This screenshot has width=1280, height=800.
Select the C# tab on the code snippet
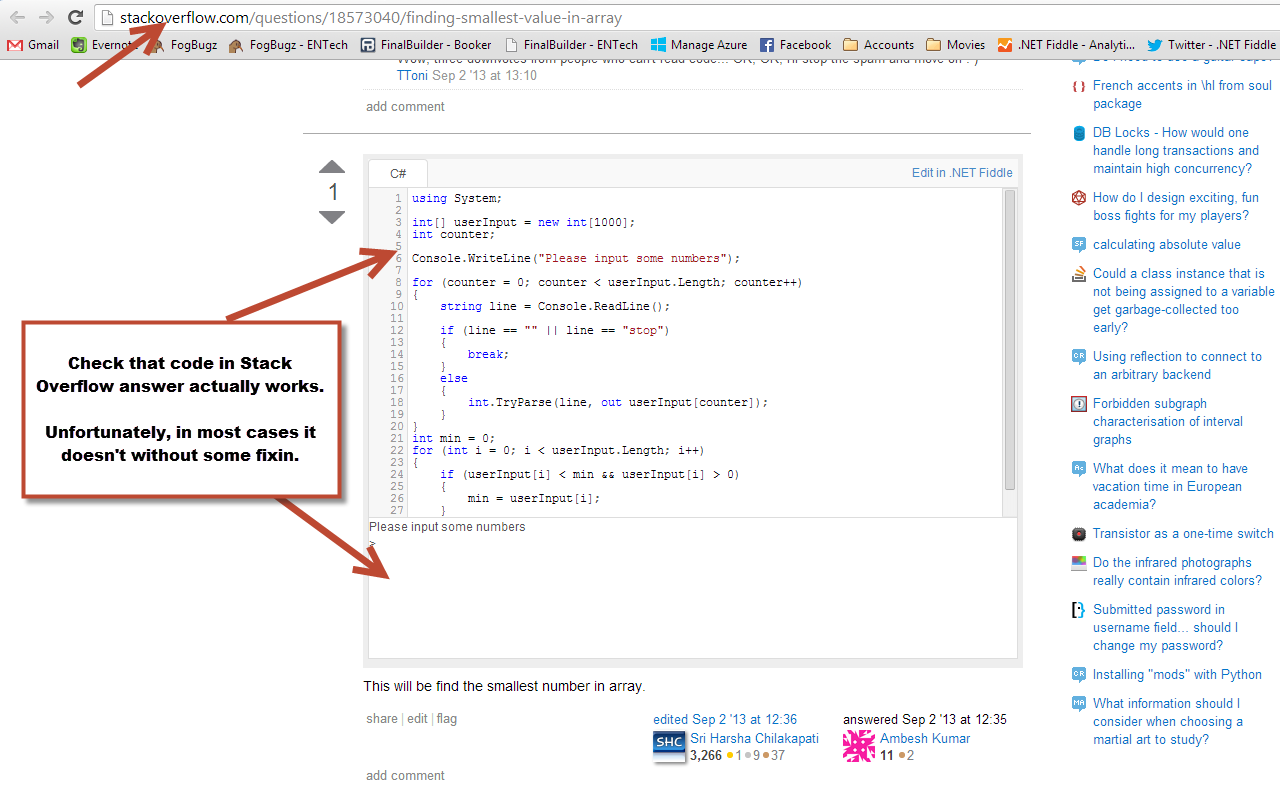(x=397, y=172)
